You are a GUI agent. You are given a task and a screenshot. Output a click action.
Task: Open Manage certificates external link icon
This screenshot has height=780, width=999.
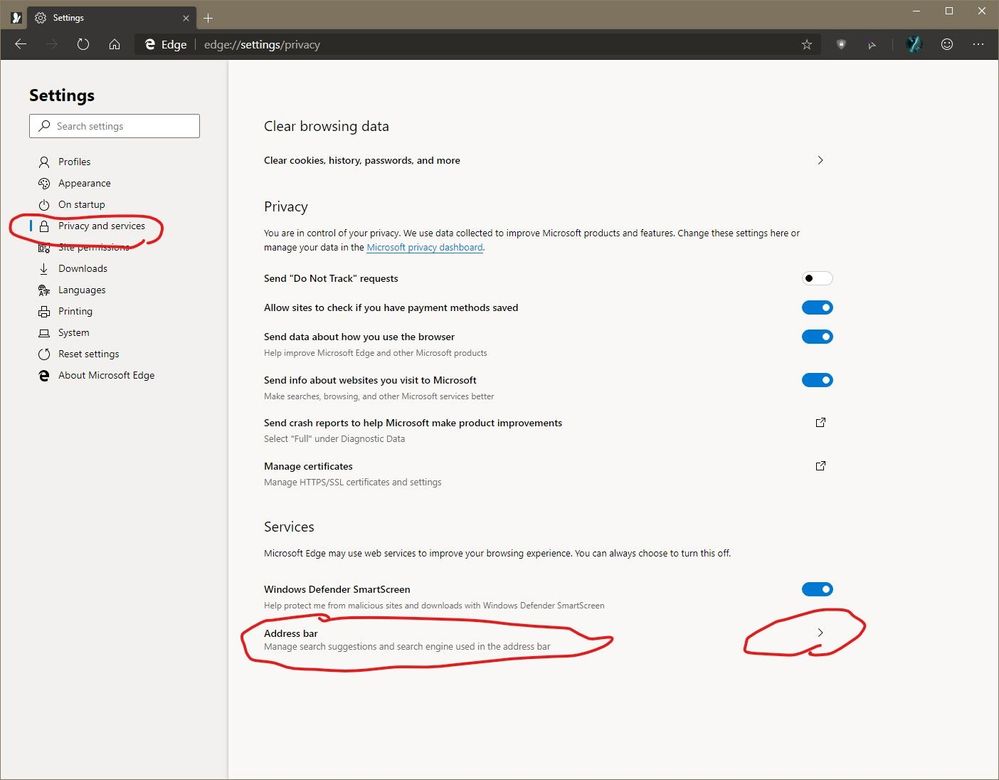[x=821, y=466]
